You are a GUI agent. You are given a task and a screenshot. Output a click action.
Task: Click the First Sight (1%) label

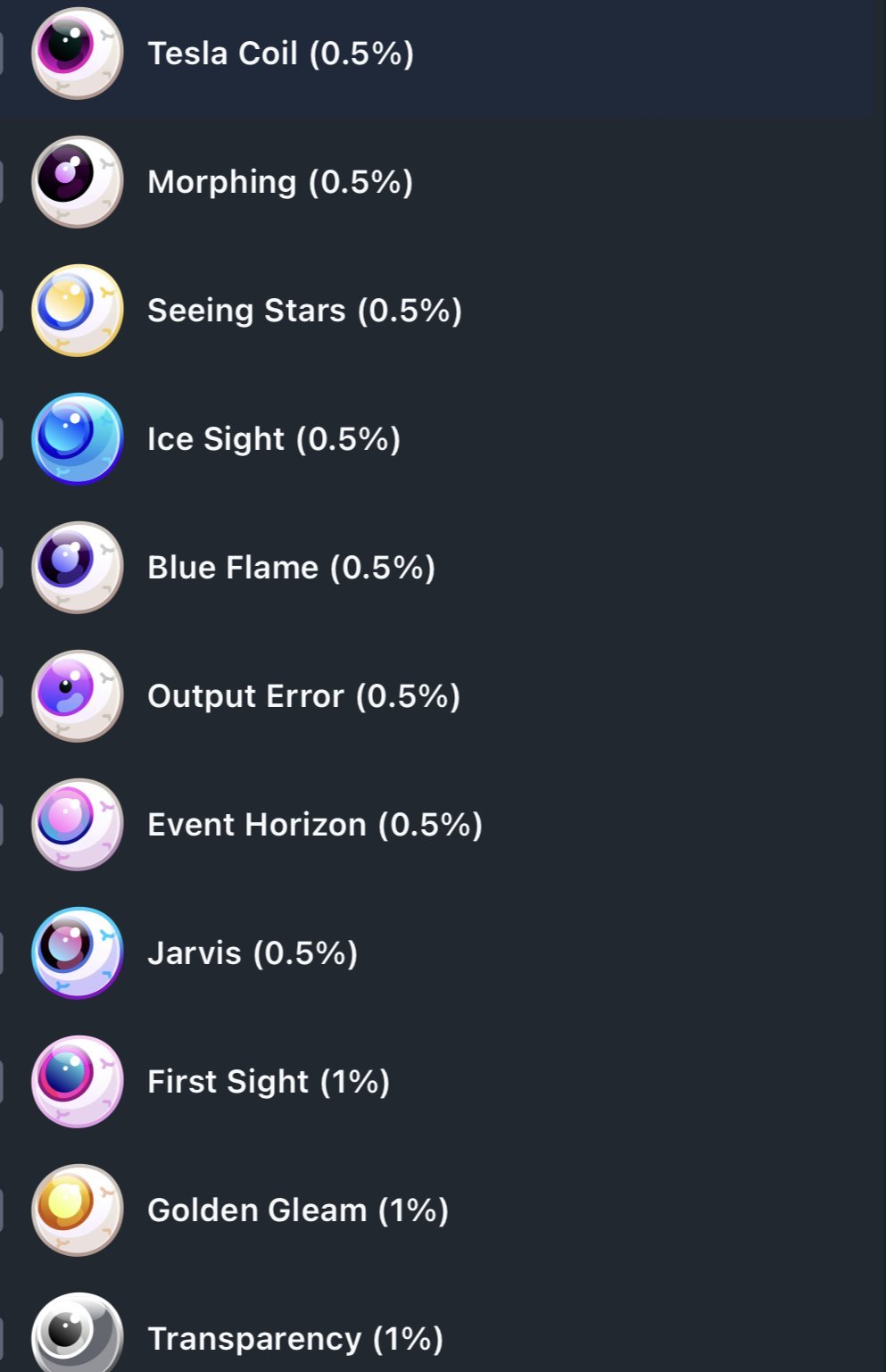pos(269,1082)
